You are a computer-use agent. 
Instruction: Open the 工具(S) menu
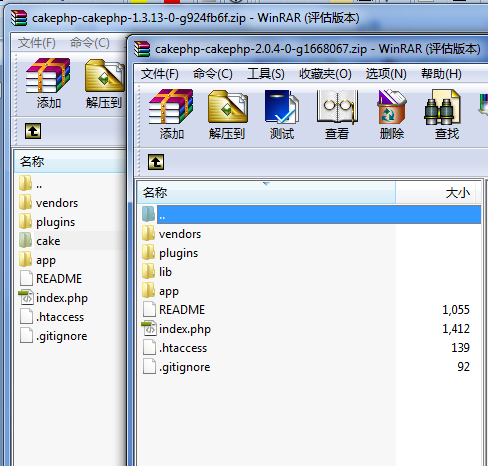[x=266, y=74]
